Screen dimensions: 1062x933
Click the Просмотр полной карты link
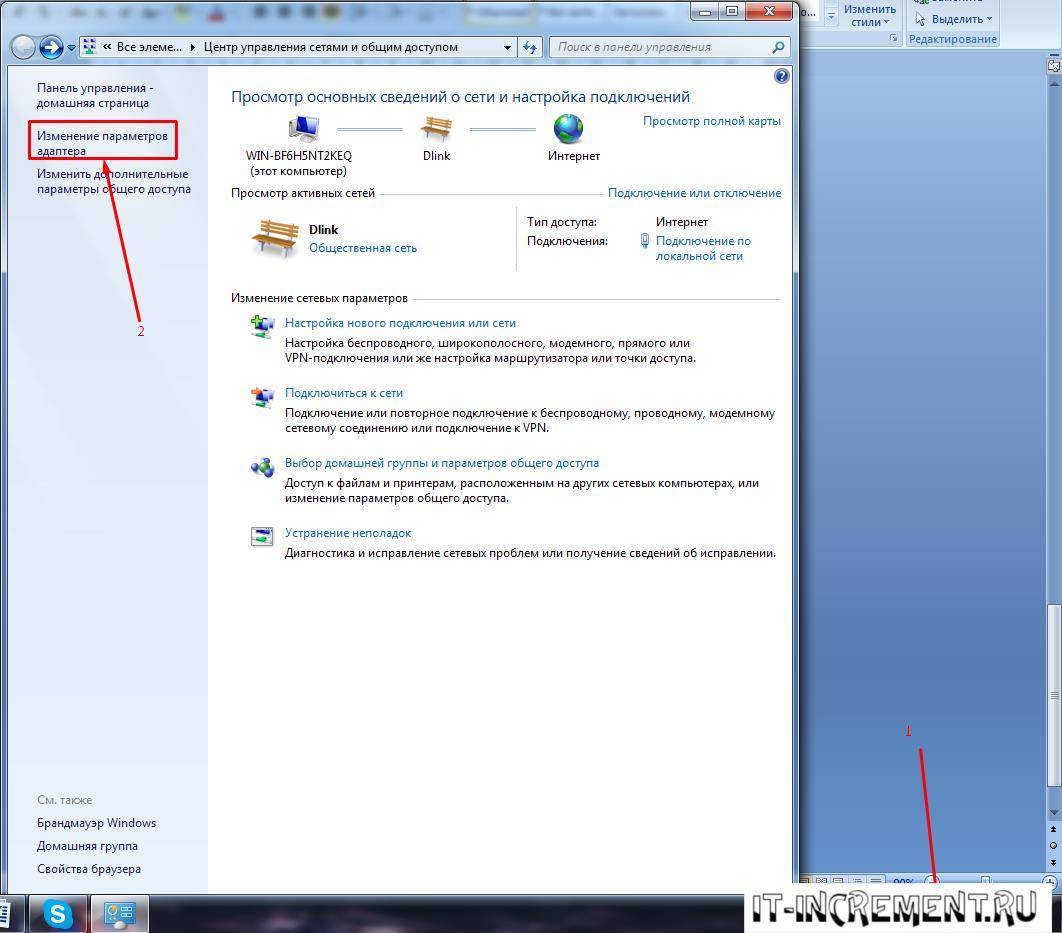[711, 121]
